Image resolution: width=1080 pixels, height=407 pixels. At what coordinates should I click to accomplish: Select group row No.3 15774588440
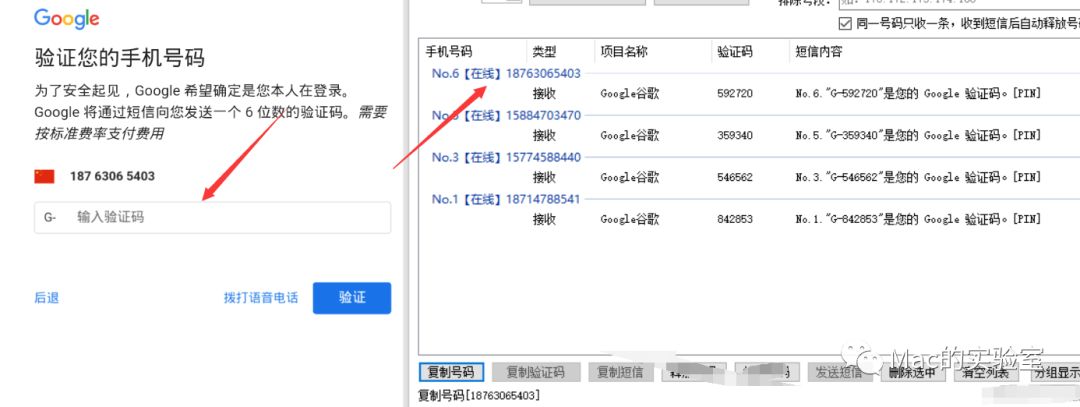[x=506, y=158]
